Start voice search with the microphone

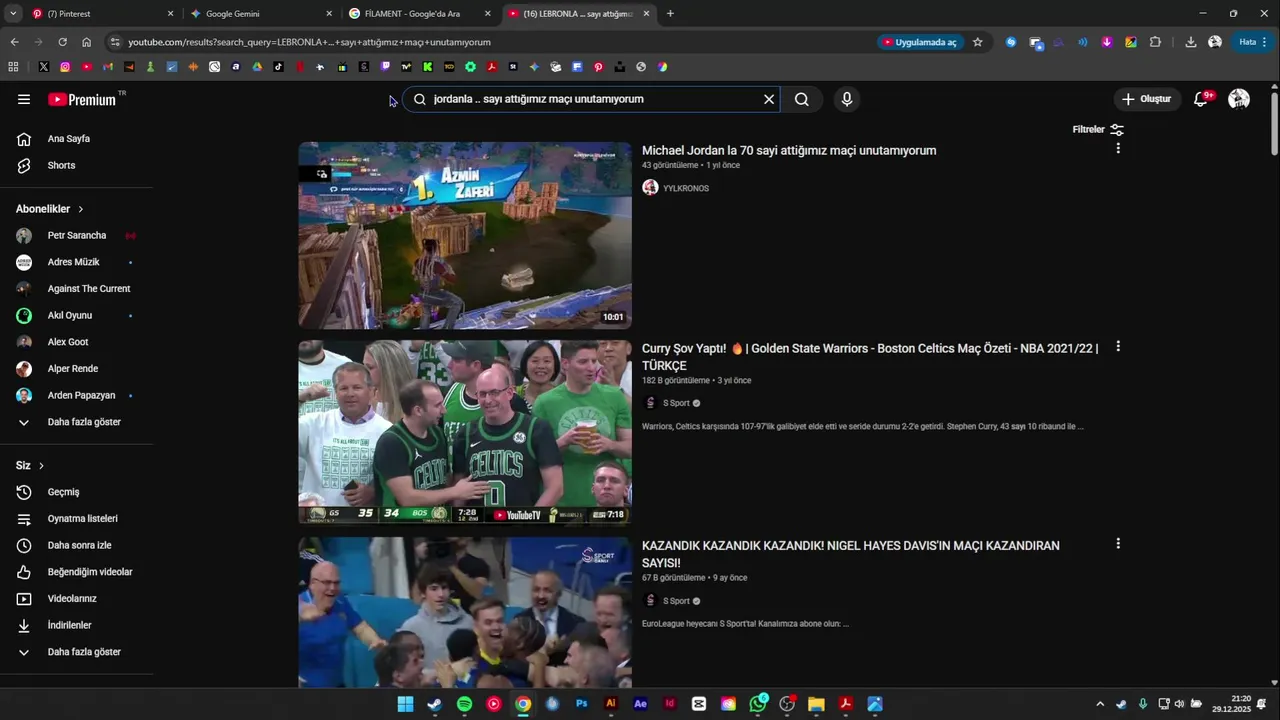point(847,99)
